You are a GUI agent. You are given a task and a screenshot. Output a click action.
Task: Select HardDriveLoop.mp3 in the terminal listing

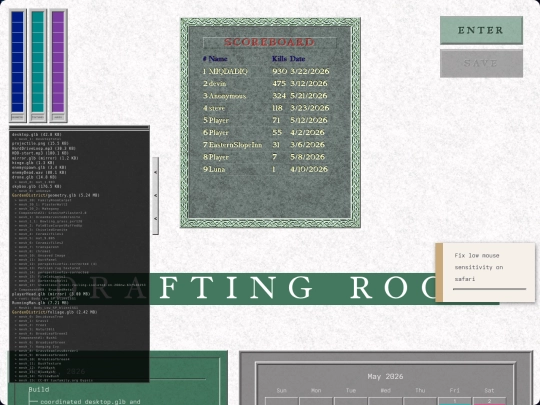pyautogui.click(x=43, y=148)
